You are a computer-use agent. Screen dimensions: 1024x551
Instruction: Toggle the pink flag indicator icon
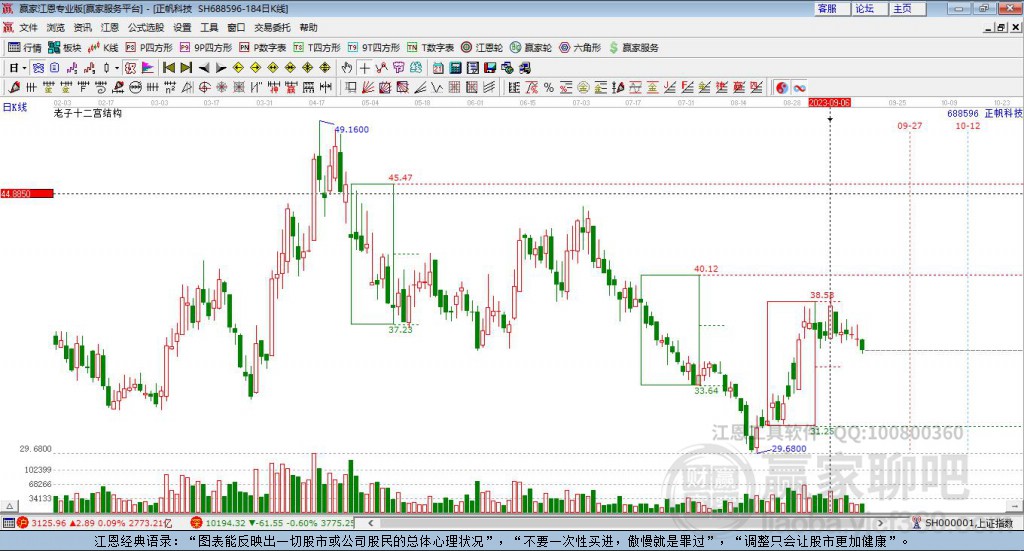pyautogui.click(x=148, y=68)
